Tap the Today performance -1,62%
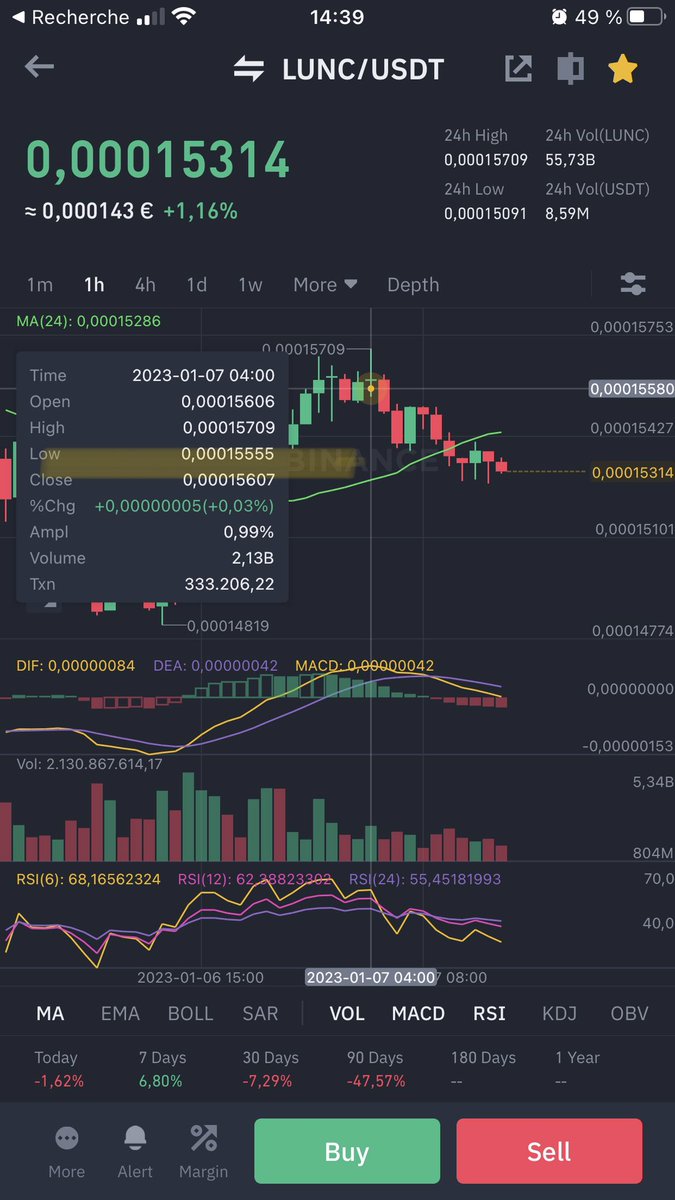 (59, 1081)
